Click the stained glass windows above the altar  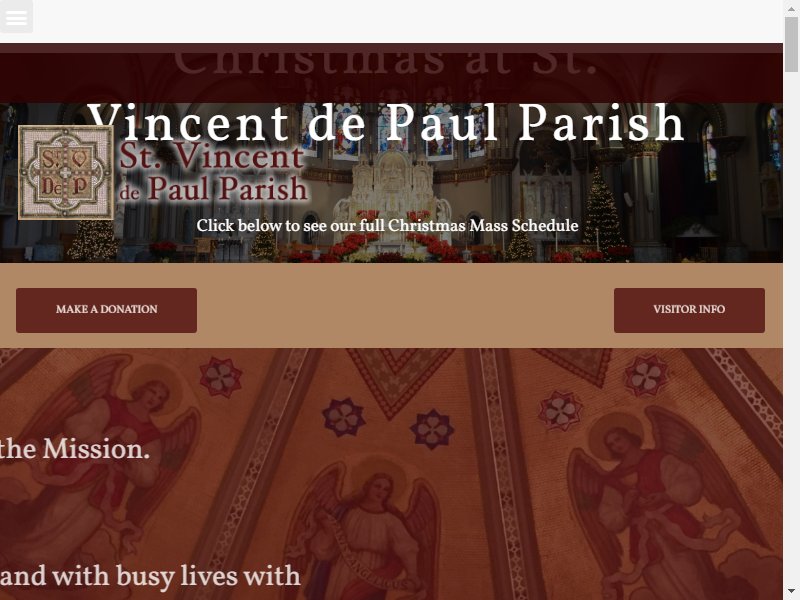(393, 129)
